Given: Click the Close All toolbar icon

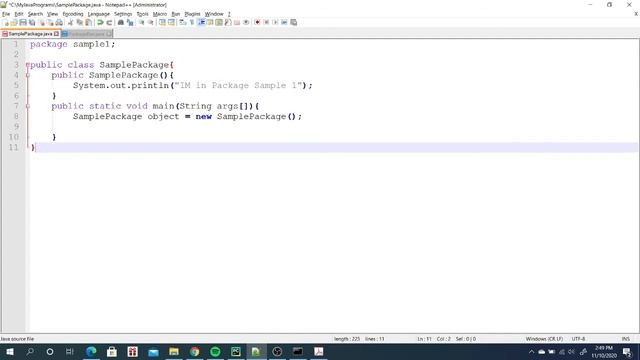Looking at the screenshot, I should (50, 22).
